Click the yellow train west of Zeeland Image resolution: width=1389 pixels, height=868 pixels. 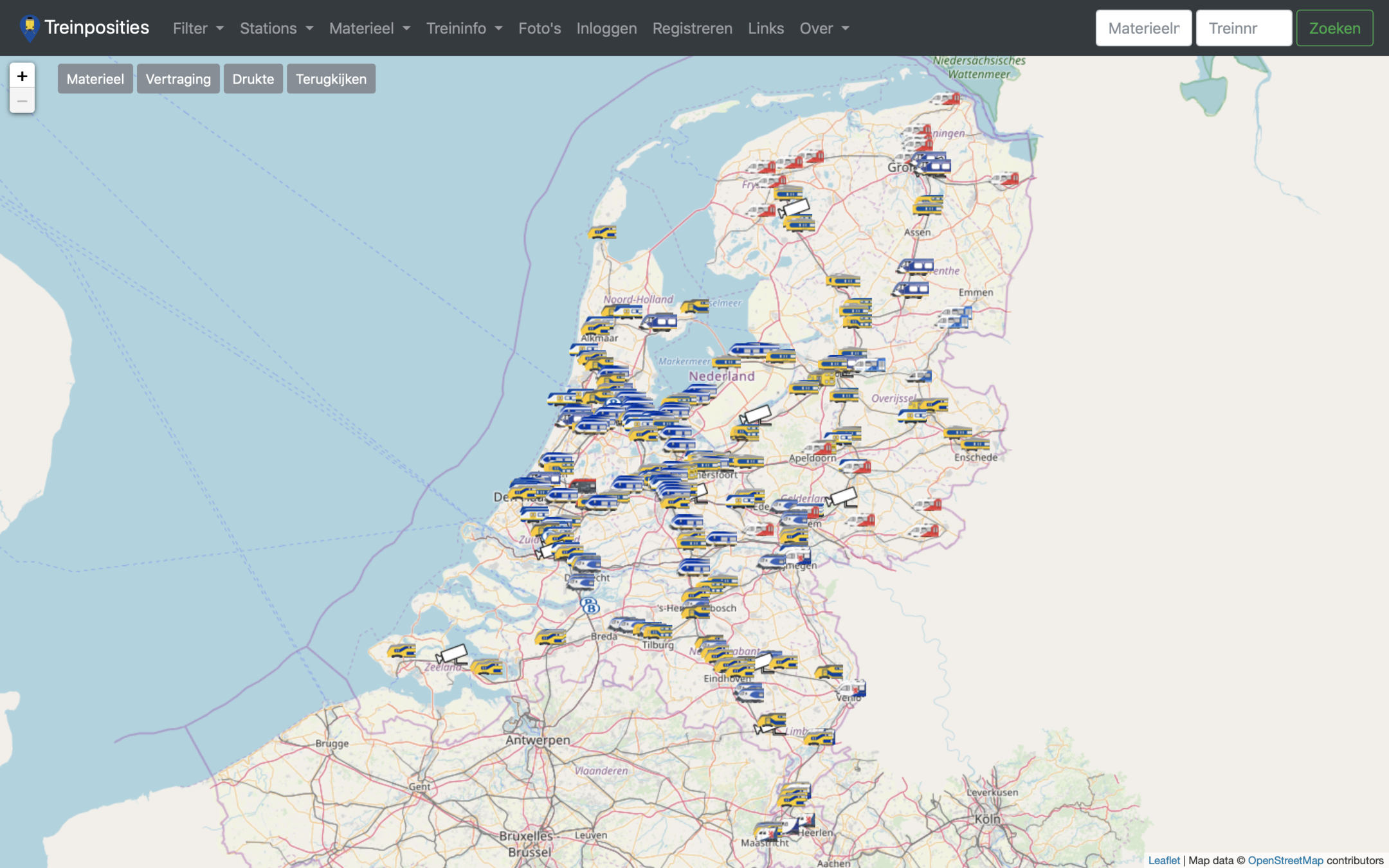402,651
